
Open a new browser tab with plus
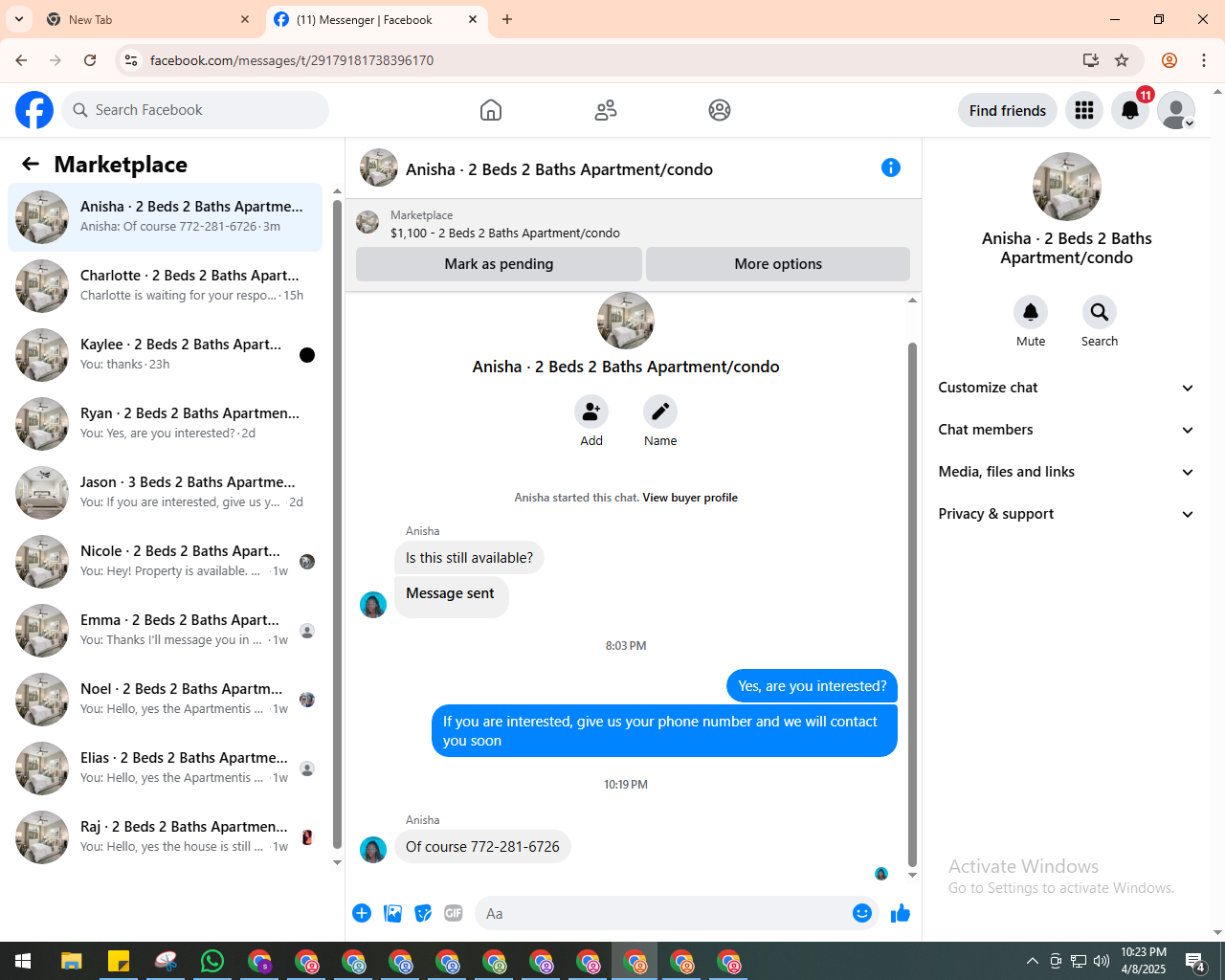(507, 19)
